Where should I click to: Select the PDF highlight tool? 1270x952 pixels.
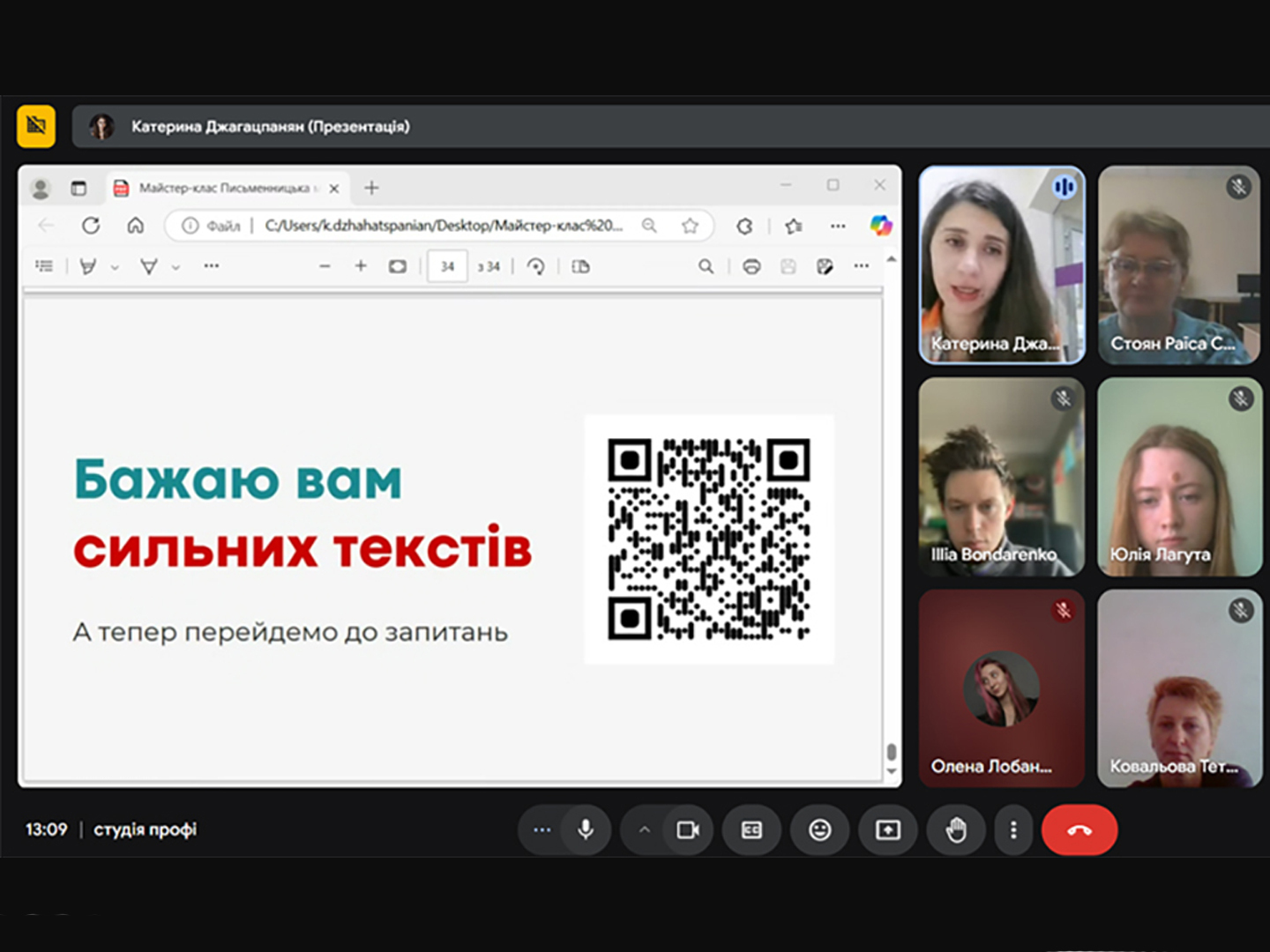click(x=87, y=266)
